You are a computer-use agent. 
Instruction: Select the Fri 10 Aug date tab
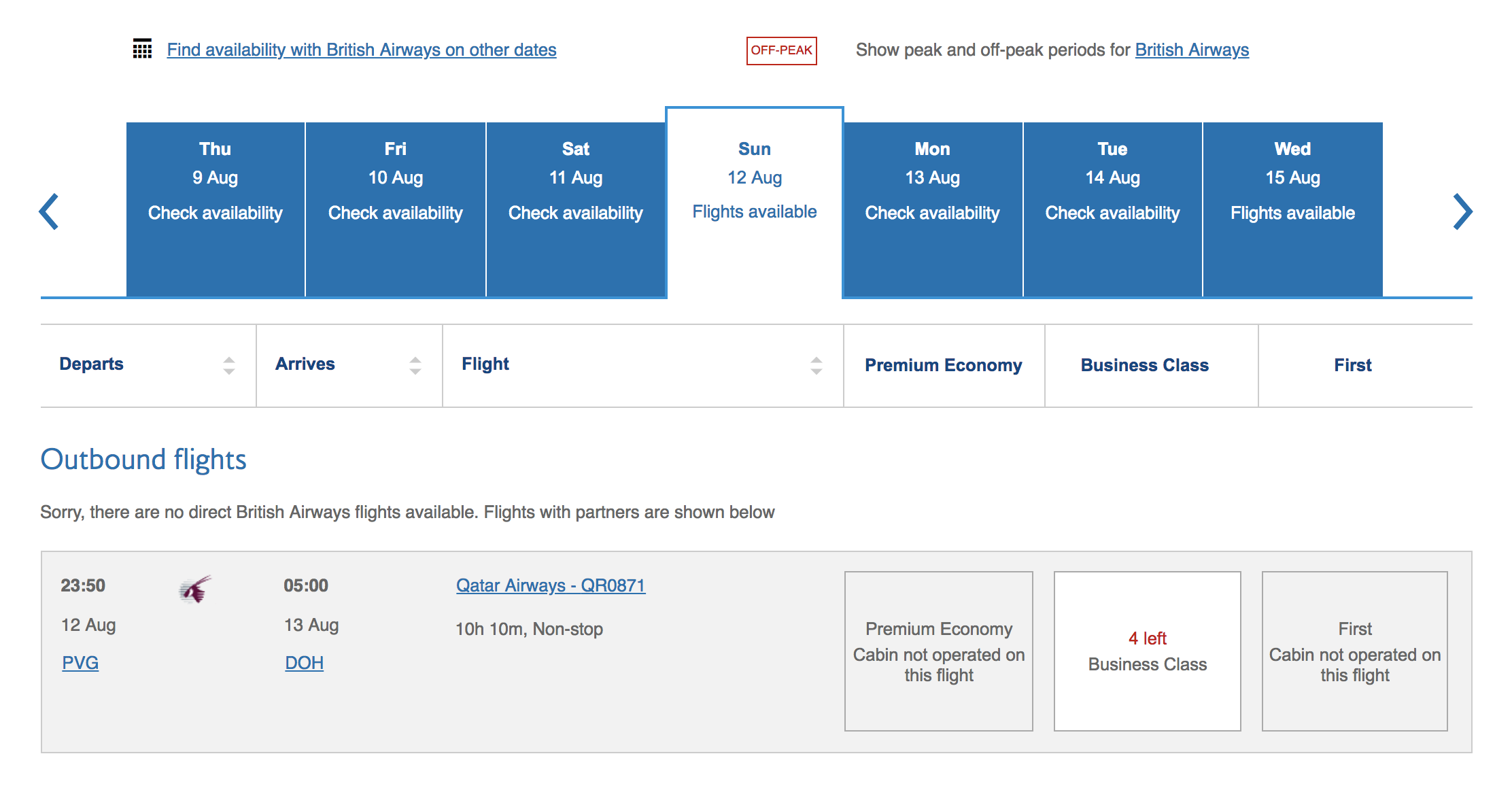pyautogui.click(x=396, y=209)
